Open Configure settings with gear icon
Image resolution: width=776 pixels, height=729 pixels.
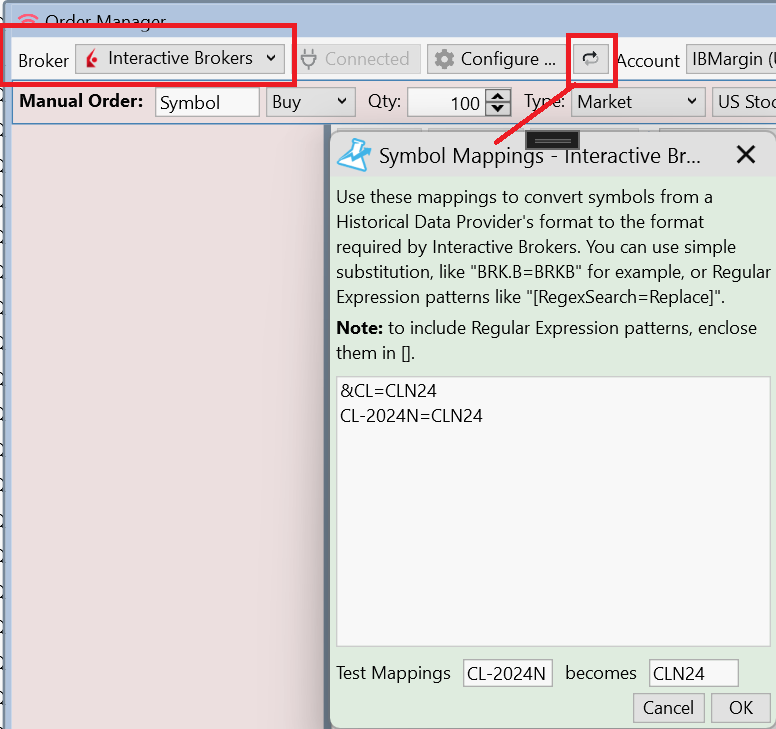[x=496, y=59]
